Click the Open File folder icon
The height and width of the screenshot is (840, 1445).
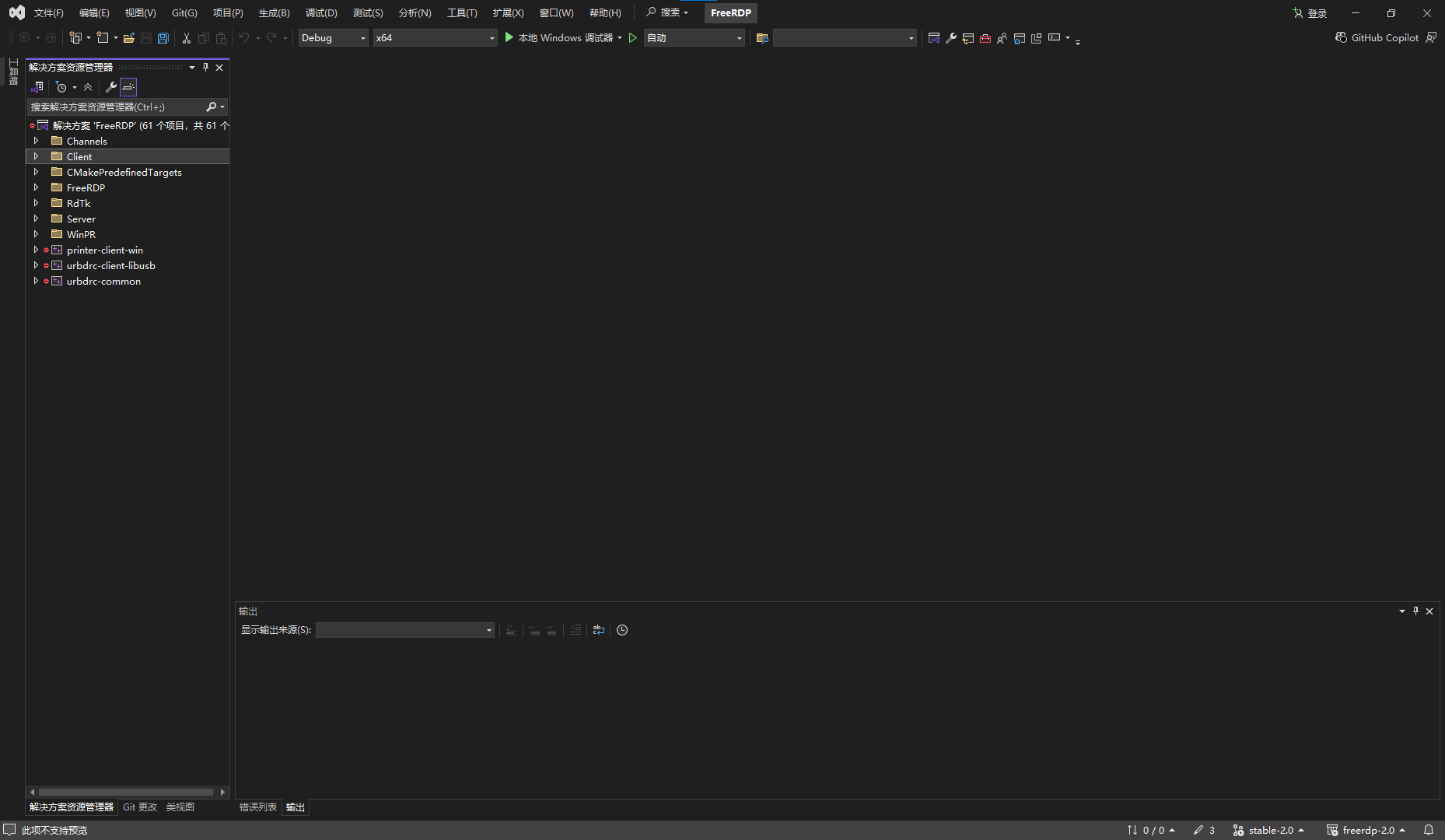(x=129, y=38)
